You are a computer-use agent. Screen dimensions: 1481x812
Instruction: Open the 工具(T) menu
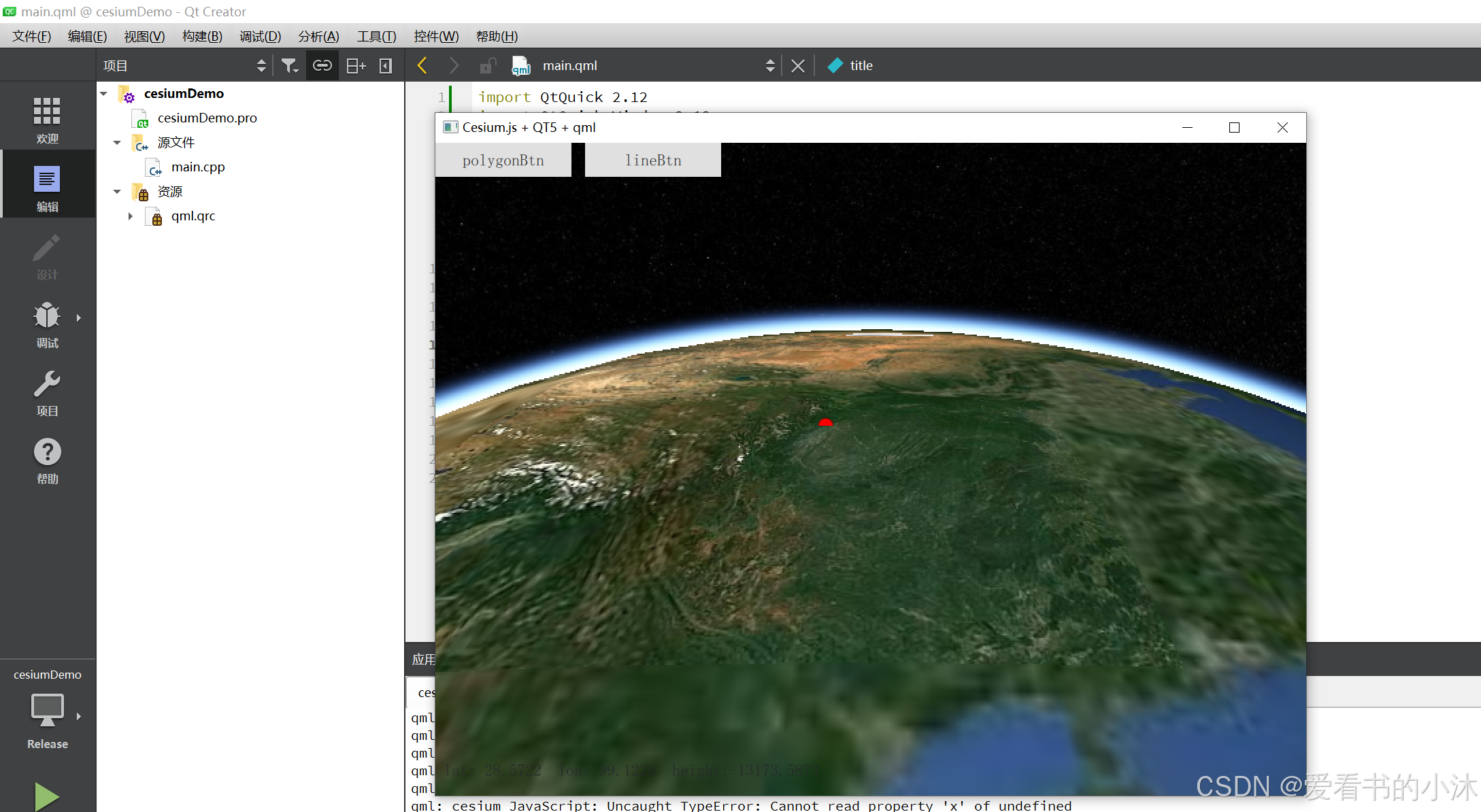(376, 36)
